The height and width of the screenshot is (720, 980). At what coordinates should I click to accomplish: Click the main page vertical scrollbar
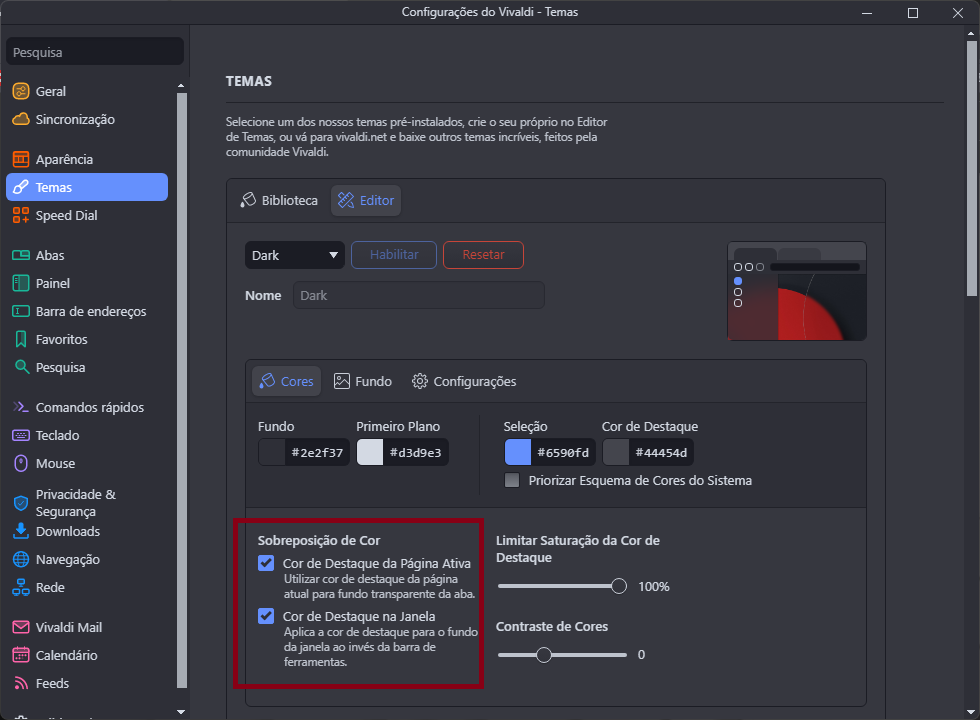pos(972,168)
